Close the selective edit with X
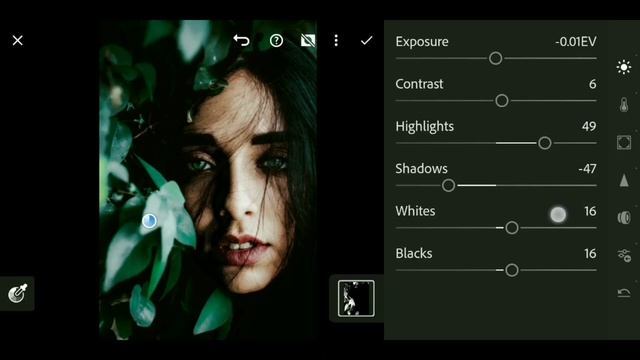Screen dimensions: 640x360 click(18, 40)
